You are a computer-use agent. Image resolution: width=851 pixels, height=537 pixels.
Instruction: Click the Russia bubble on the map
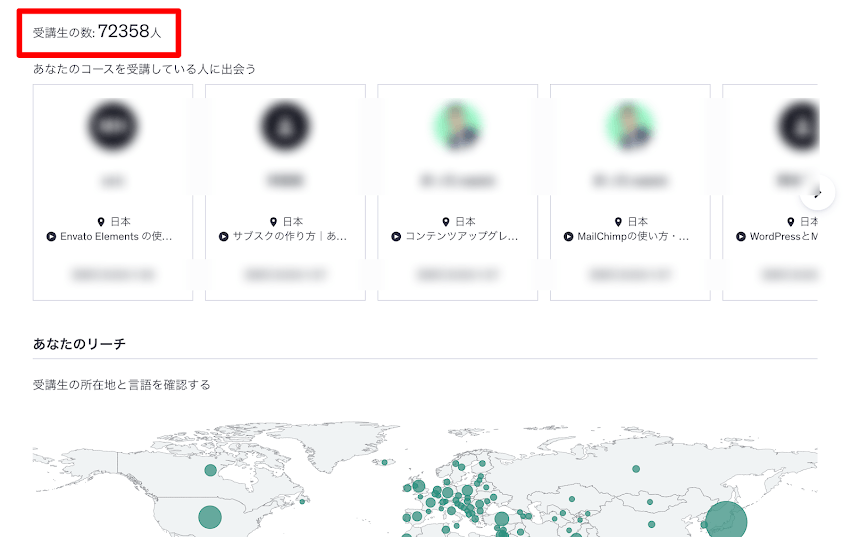click(x=636, y=469)
